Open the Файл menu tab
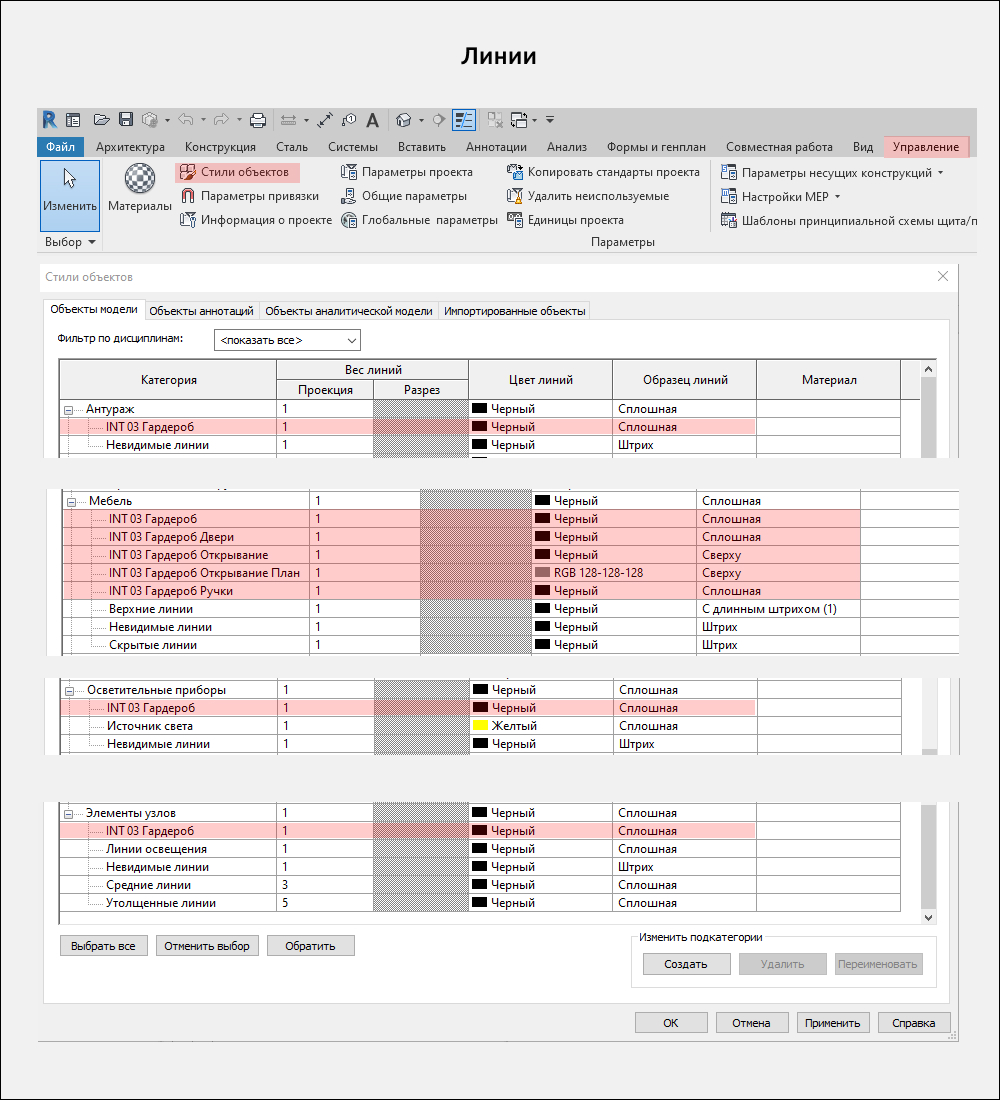 click(x=60, y=147)
